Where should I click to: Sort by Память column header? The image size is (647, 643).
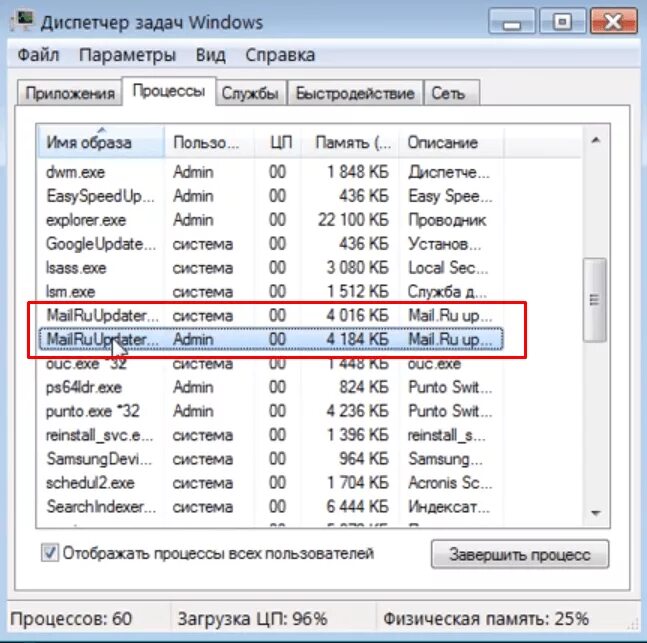pos(350,142)
